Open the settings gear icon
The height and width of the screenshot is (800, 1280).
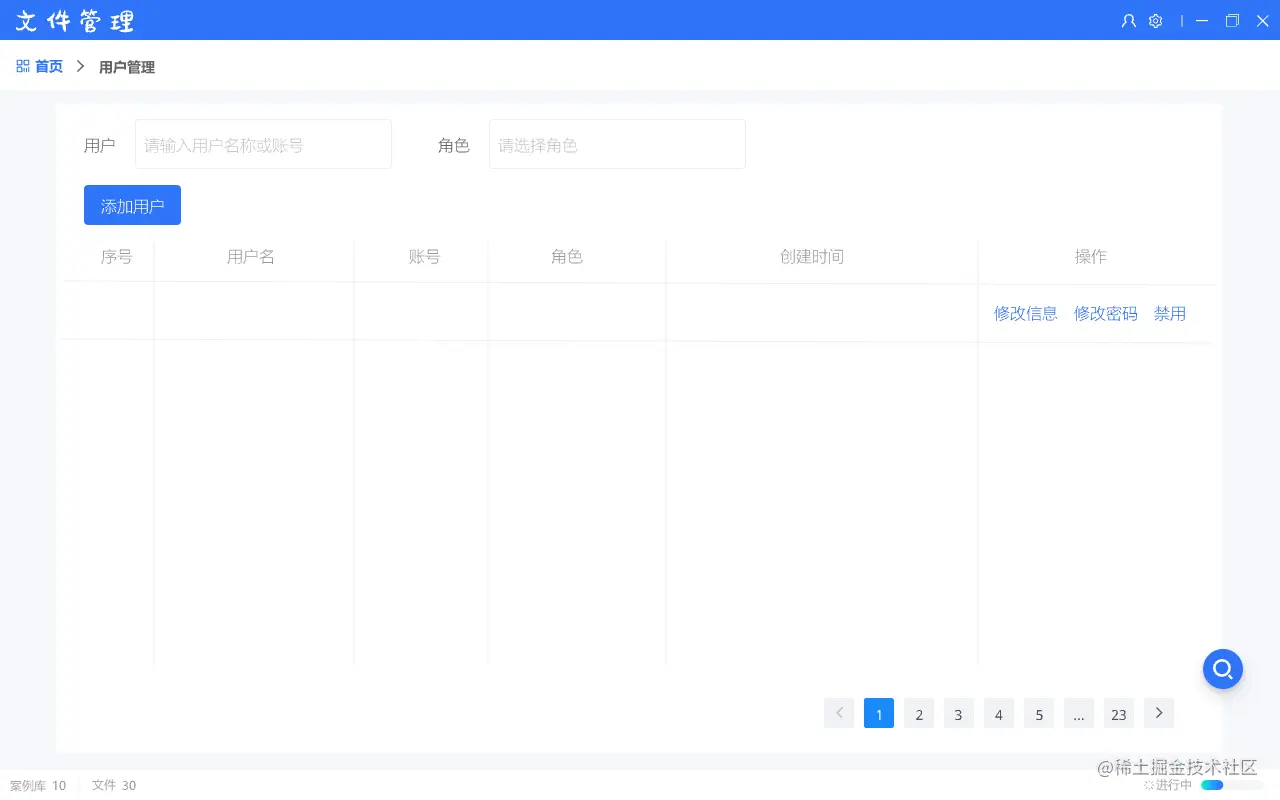(1155, 20)
